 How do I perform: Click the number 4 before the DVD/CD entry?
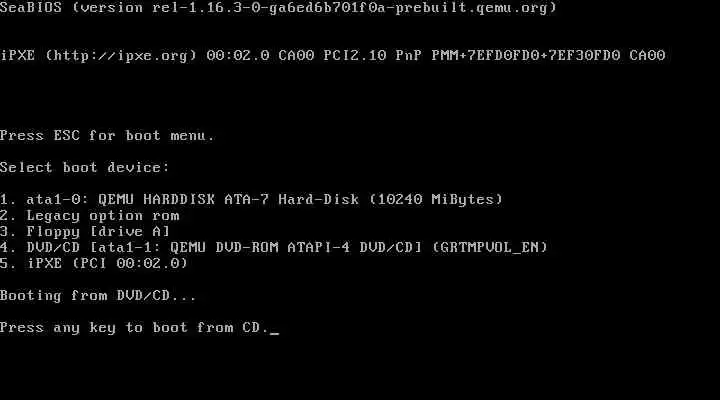tap(5, 248)
